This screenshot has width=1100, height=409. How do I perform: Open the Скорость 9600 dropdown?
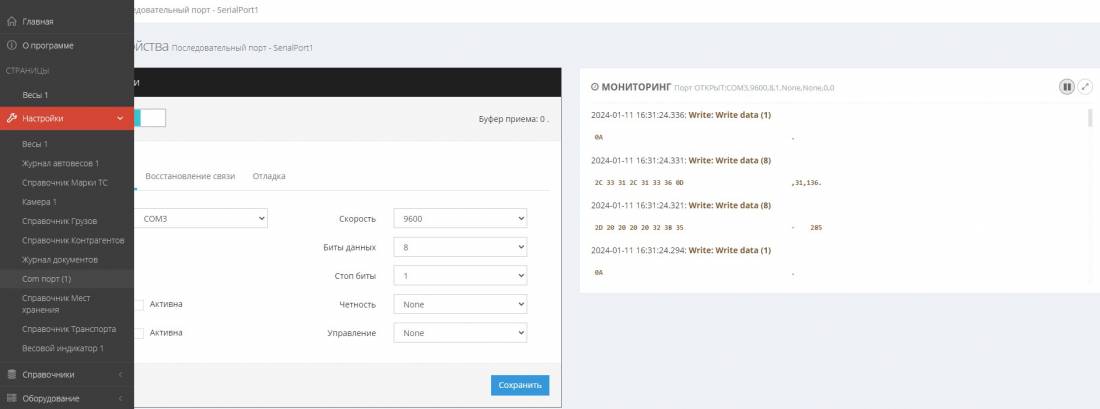pyautogui.click(x=460, y=219)
